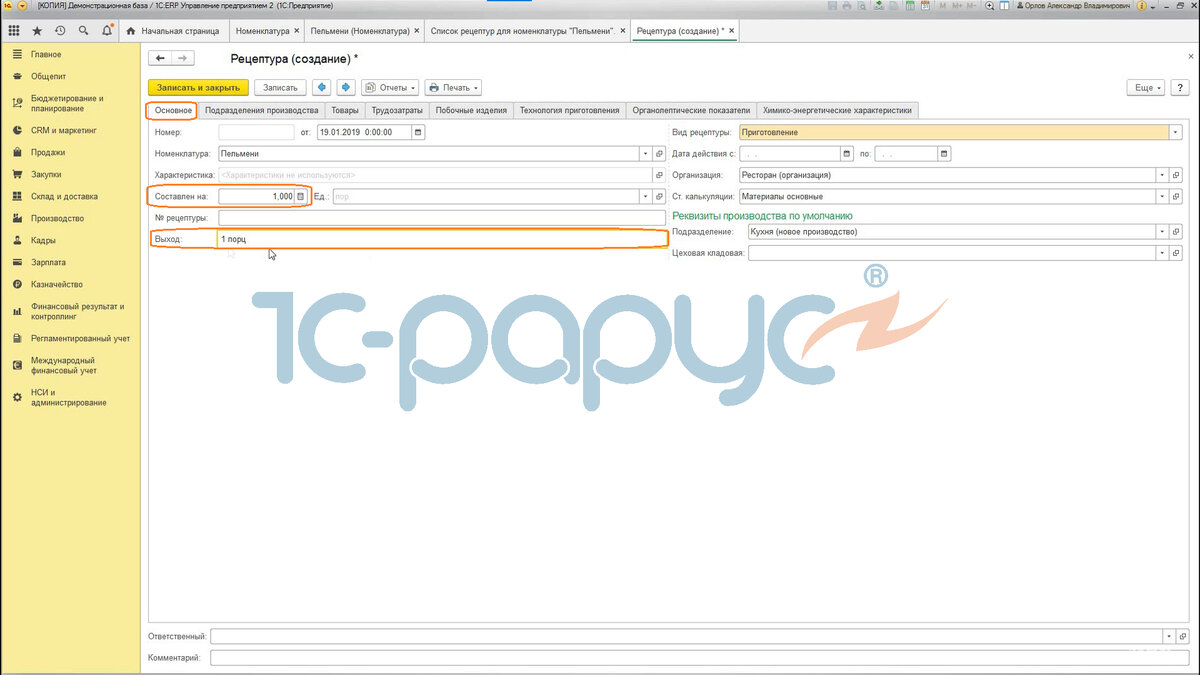Switch to Органолептические показатели tab
1200x675 pixels.
(691, 110)
